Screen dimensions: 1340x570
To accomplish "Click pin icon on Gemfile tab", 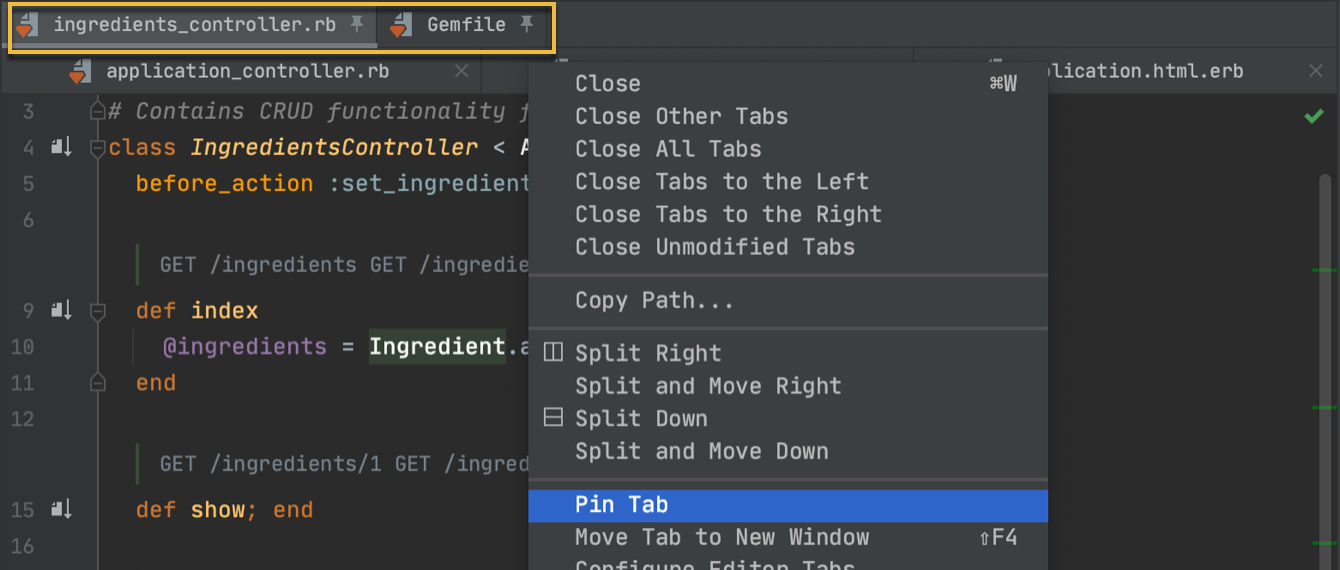I will 527,25.
